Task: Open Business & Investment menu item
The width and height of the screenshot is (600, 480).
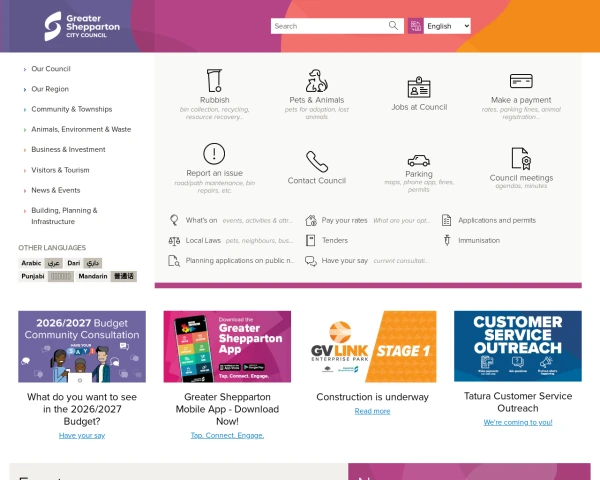Action: (x=68, y=150)
